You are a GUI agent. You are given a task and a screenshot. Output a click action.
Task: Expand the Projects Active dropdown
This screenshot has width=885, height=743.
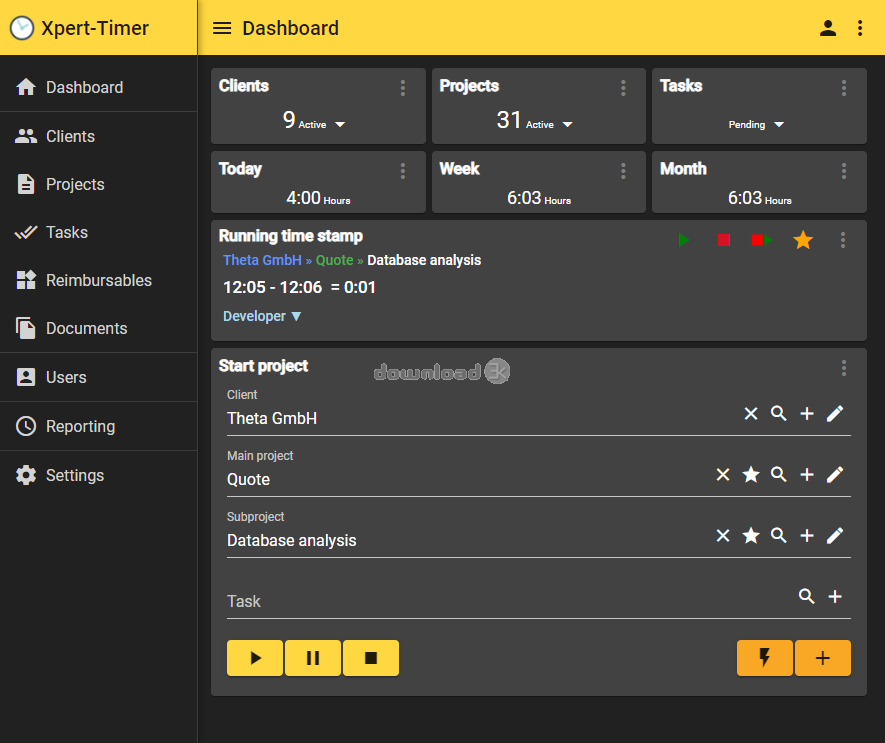tap(568, 125)
